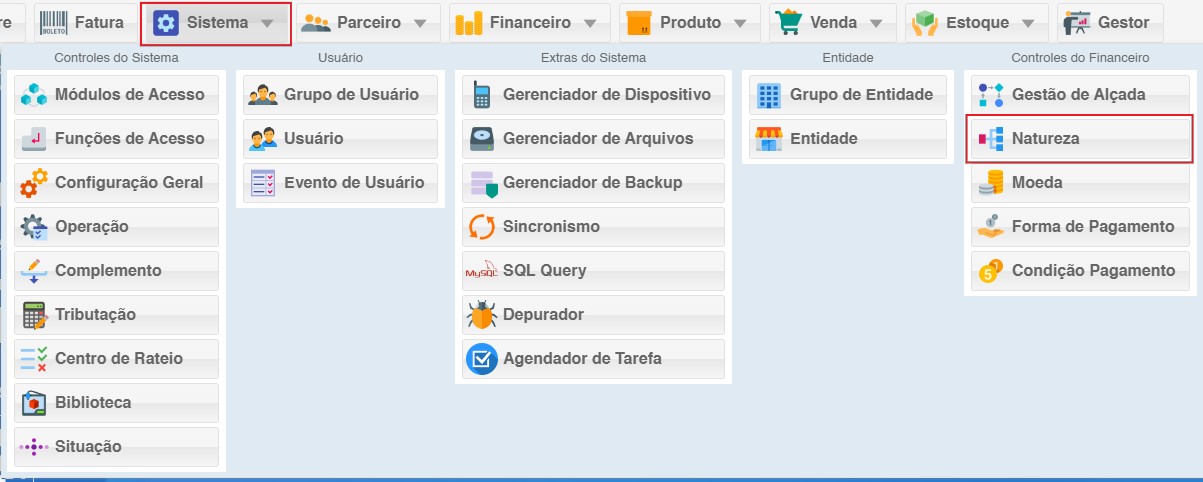
Task: Open Natureza under Controles do Financeiro
Action: [x=1079, y=139]
